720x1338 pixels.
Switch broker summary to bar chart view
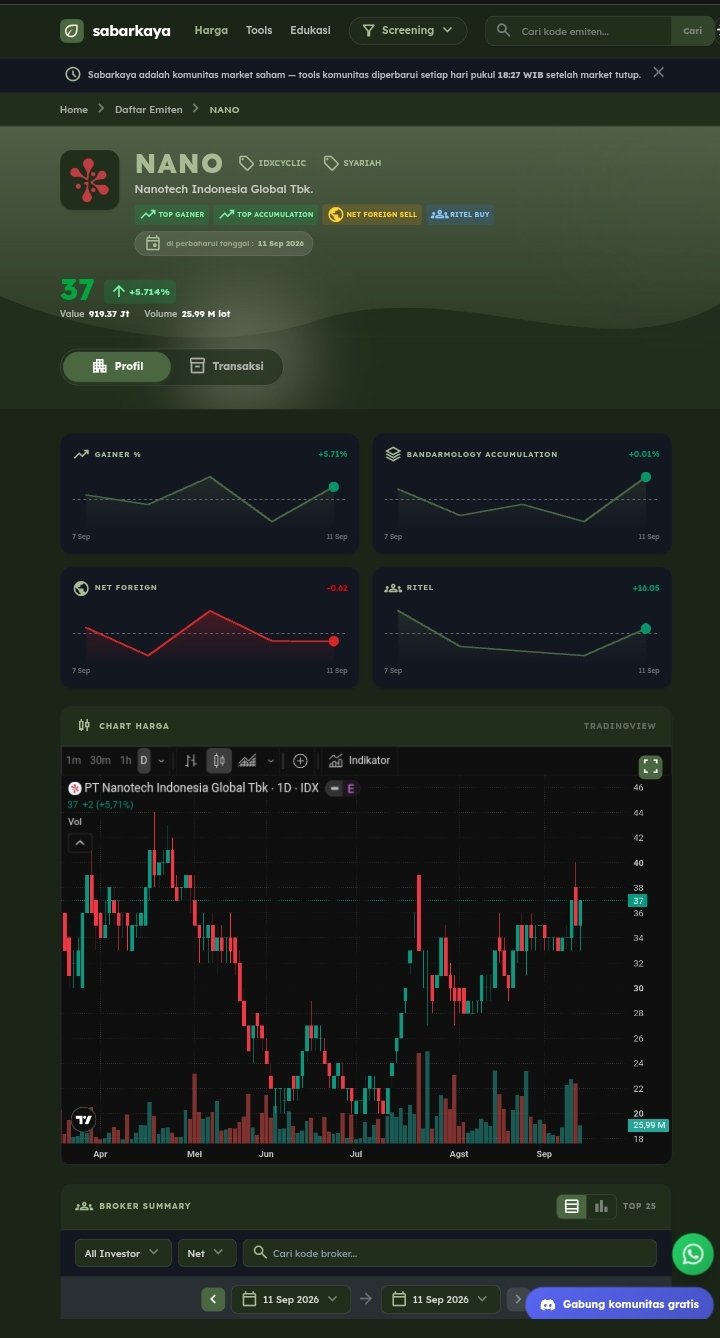601,1206
